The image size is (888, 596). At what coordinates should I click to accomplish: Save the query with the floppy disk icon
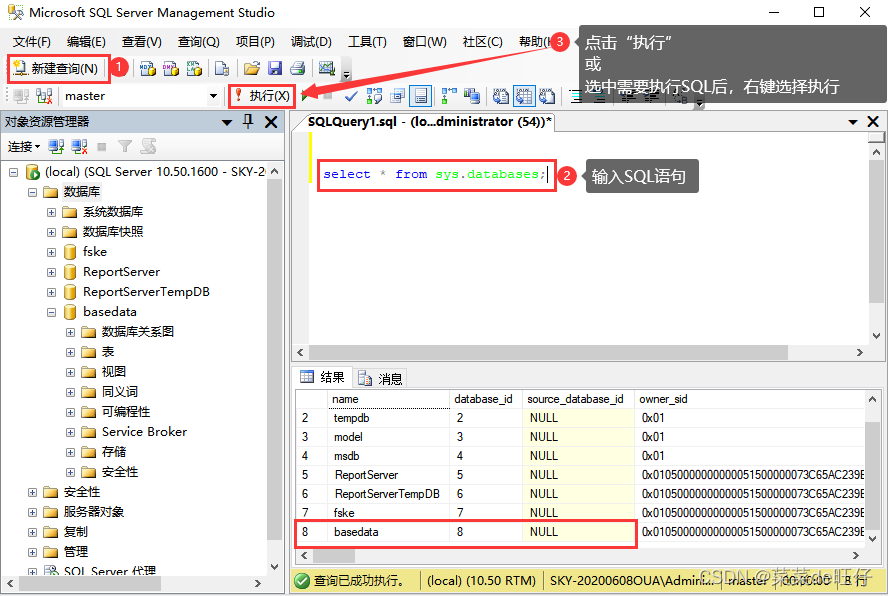(x=275, y=69)
